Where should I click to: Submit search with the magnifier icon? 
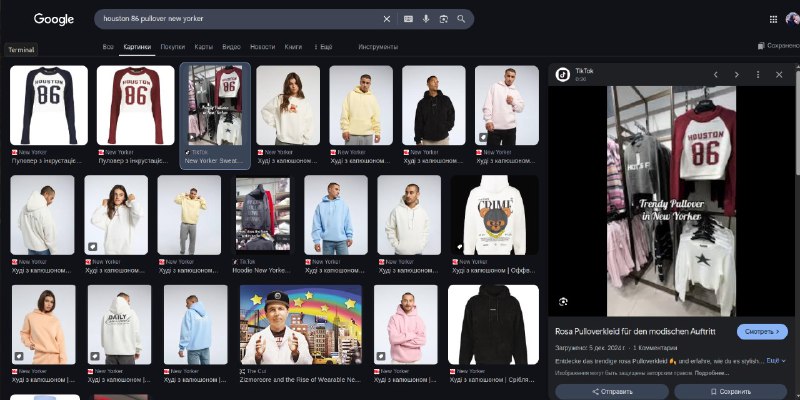[461, 19]
